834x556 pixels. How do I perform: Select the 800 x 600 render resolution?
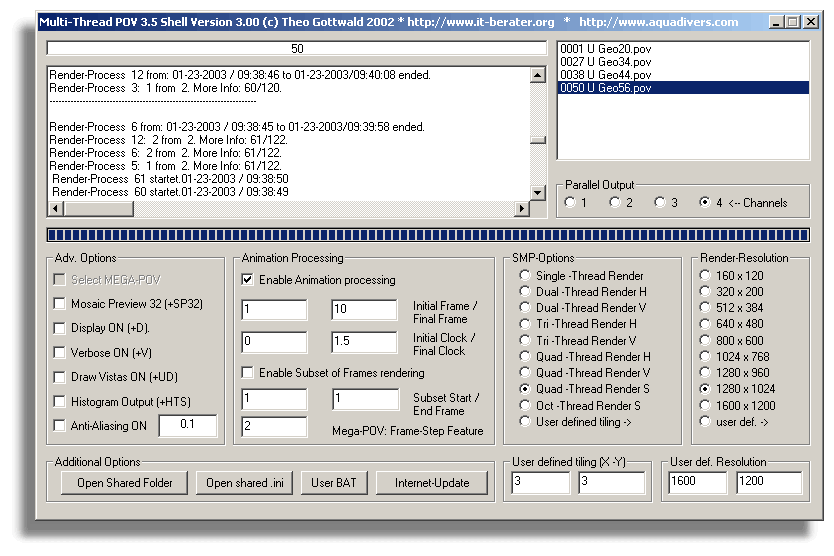pyautogui.click(x=706, y=340)
